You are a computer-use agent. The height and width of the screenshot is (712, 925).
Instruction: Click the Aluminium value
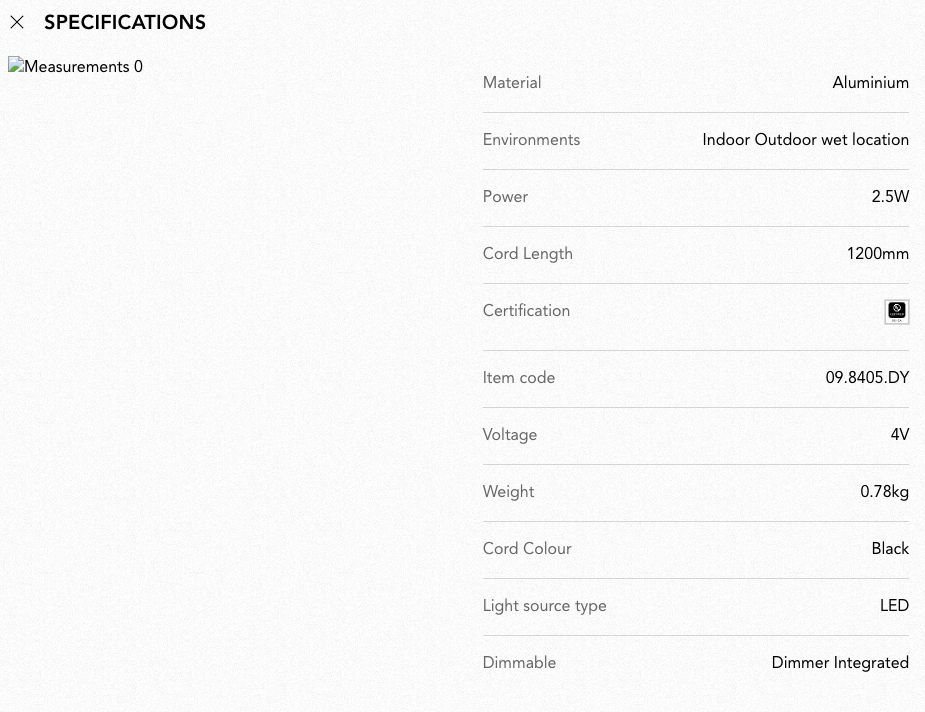coord(871,83)
